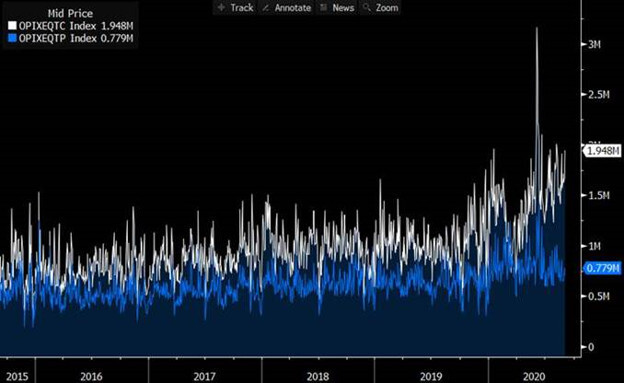The width and height of the screenshot is (624, 383).
Task: Click the 1.5M y-axis label
Action: [x=598, y=195]
